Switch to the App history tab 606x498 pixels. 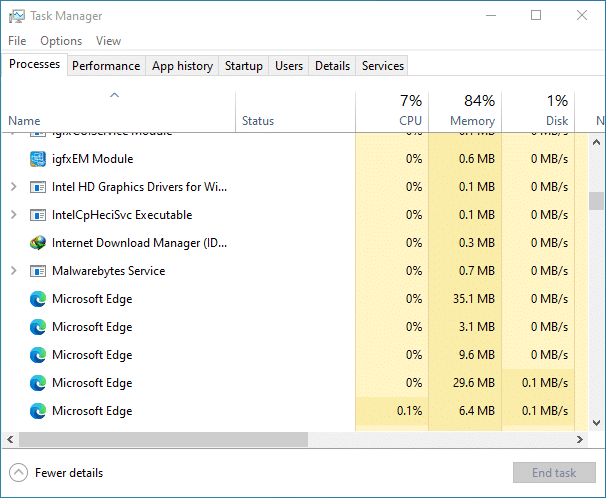click(x=182, y=66)
